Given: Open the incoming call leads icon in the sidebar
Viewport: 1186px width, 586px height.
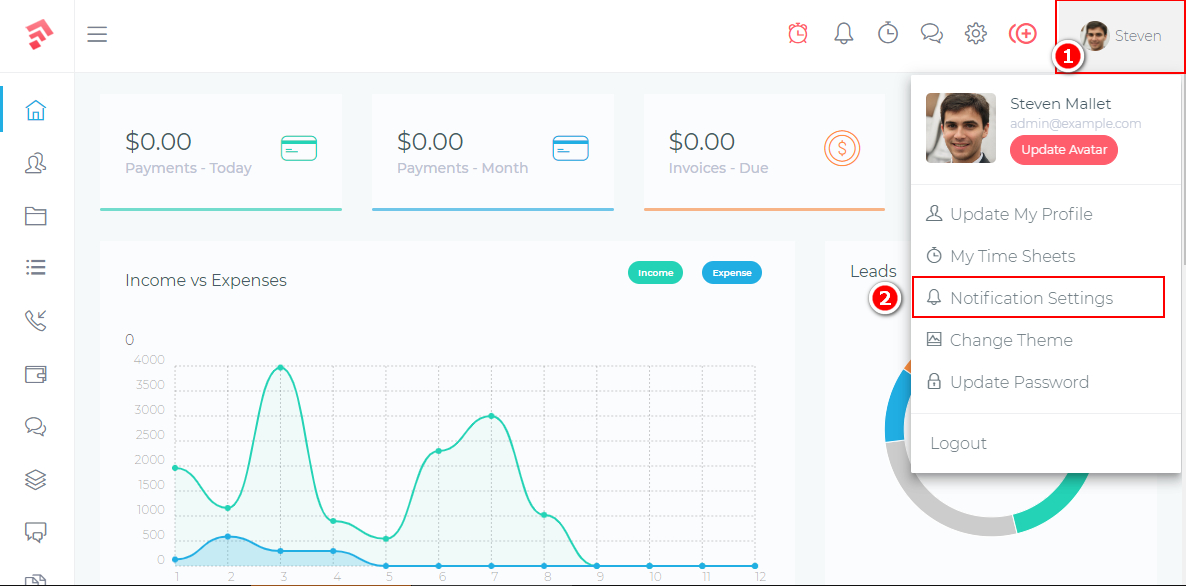Looking at the screenshot, I should tap(36, 321).
